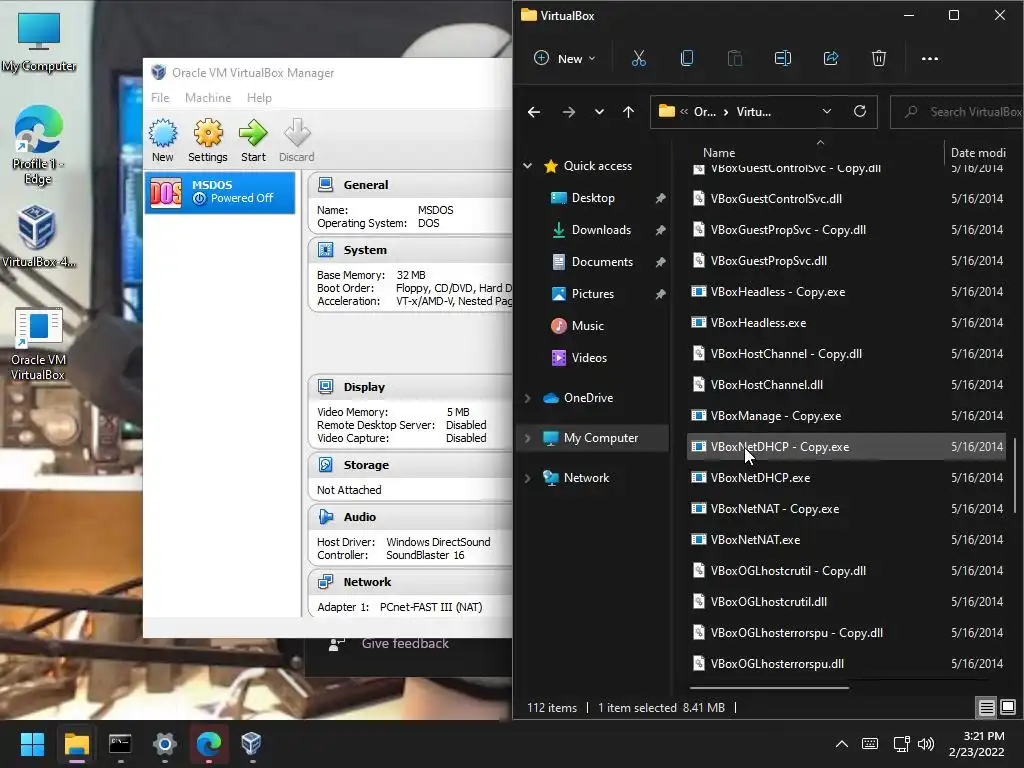
Task: Click the Share icon in Explorer toolbar
Action: (831, 58)
